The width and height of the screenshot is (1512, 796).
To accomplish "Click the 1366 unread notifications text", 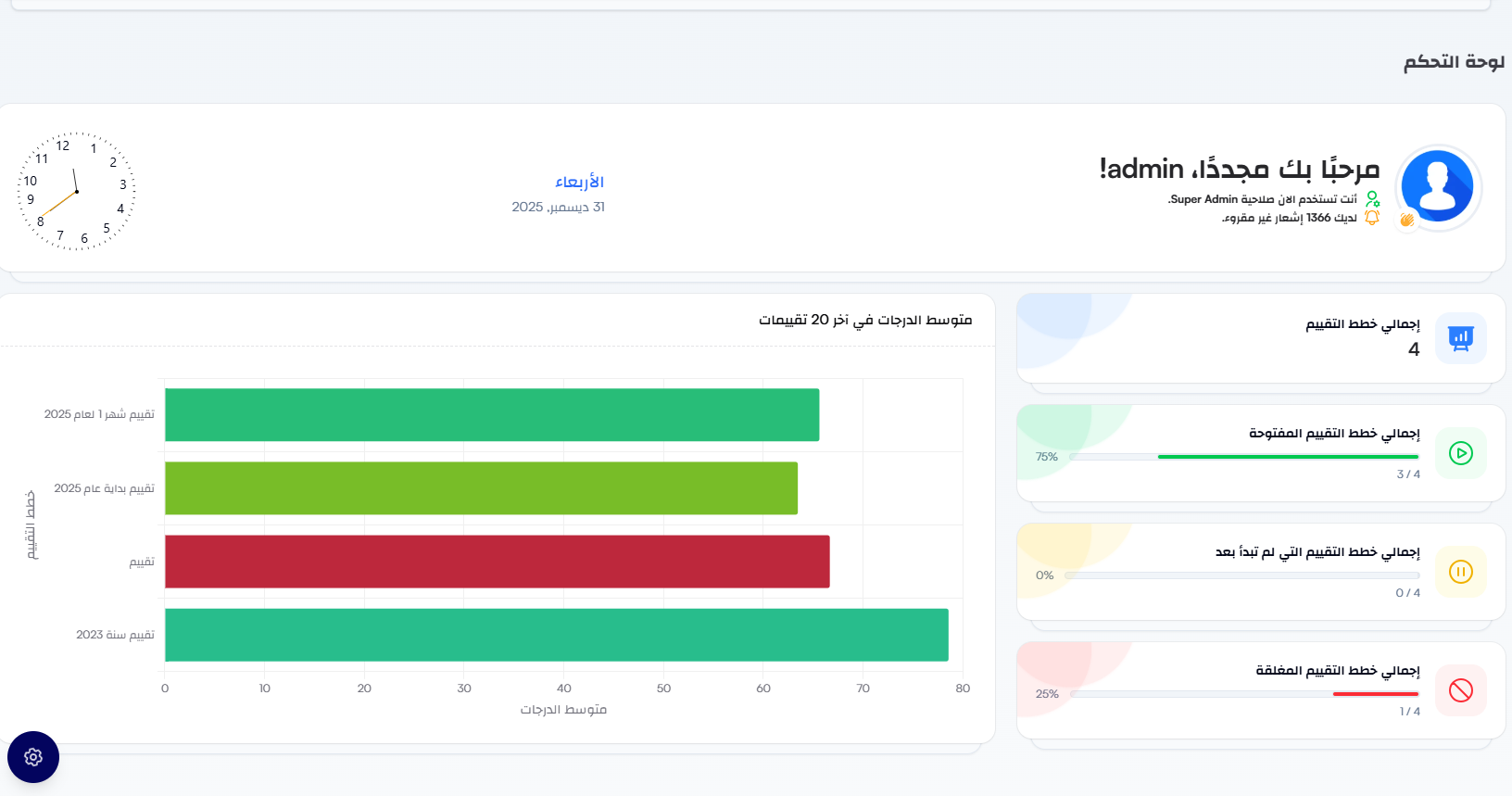I will click(1289, 218).
